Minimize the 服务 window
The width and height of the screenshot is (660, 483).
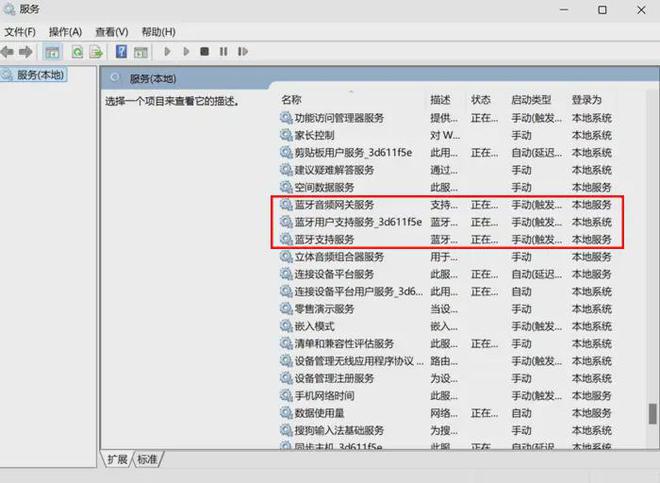[x=564, y=10]
